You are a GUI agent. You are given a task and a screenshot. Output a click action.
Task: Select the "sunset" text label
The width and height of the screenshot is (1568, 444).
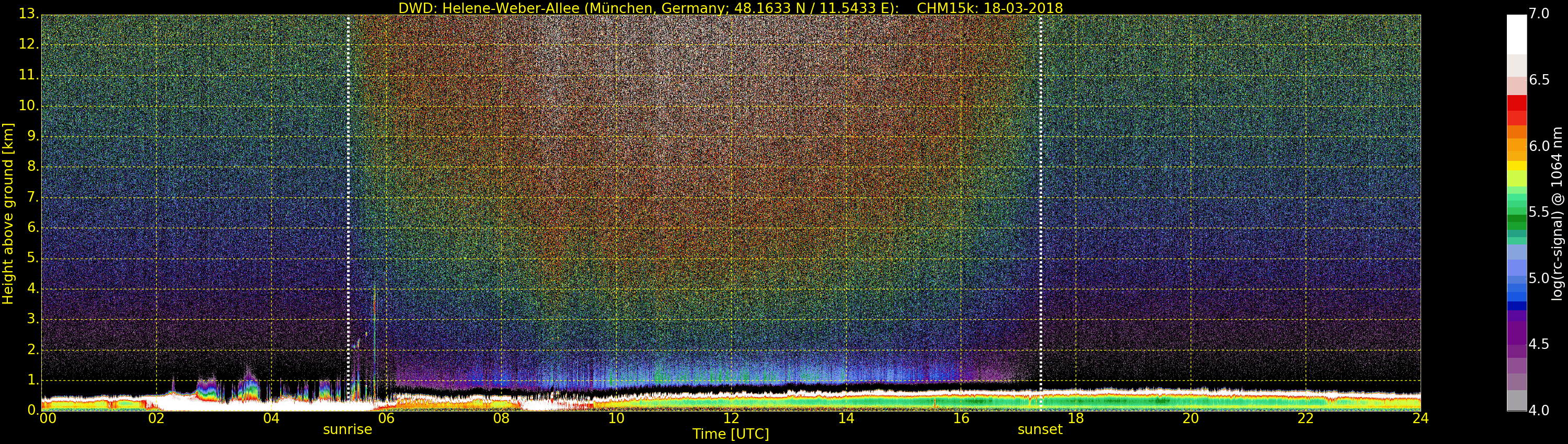(1040, 429)
